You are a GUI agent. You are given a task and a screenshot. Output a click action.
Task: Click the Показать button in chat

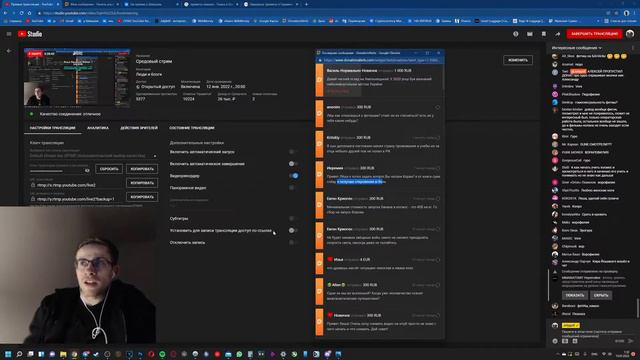pyautogui.click(x=575, y=295)
